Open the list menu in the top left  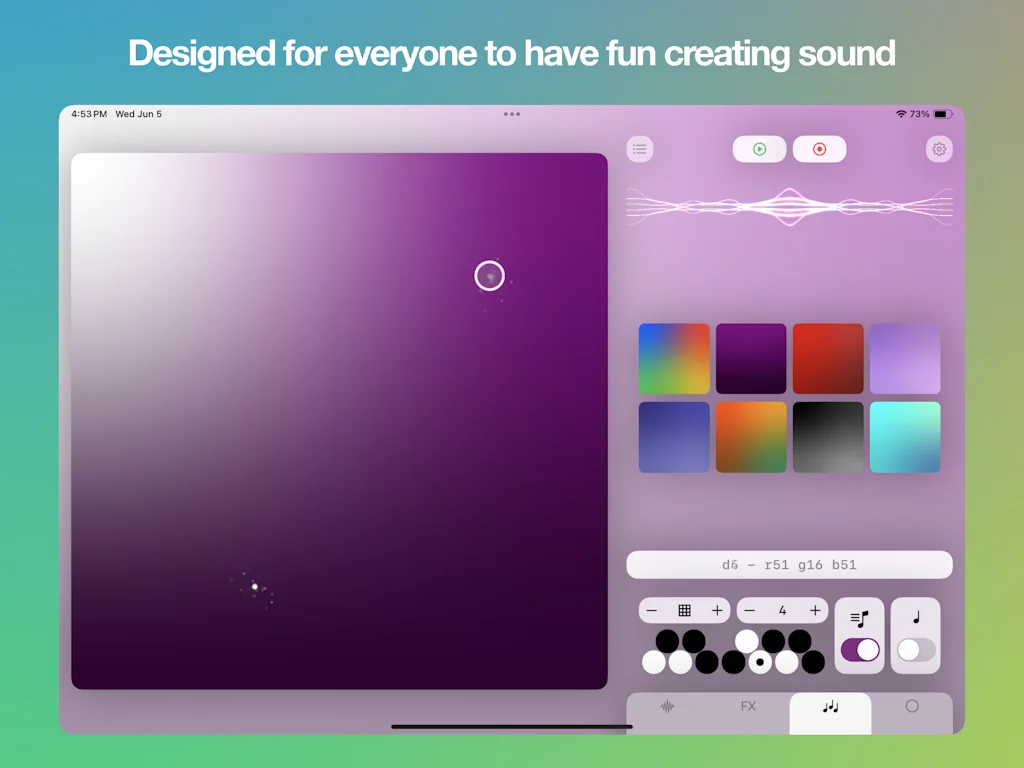click(x=640, y=148)
